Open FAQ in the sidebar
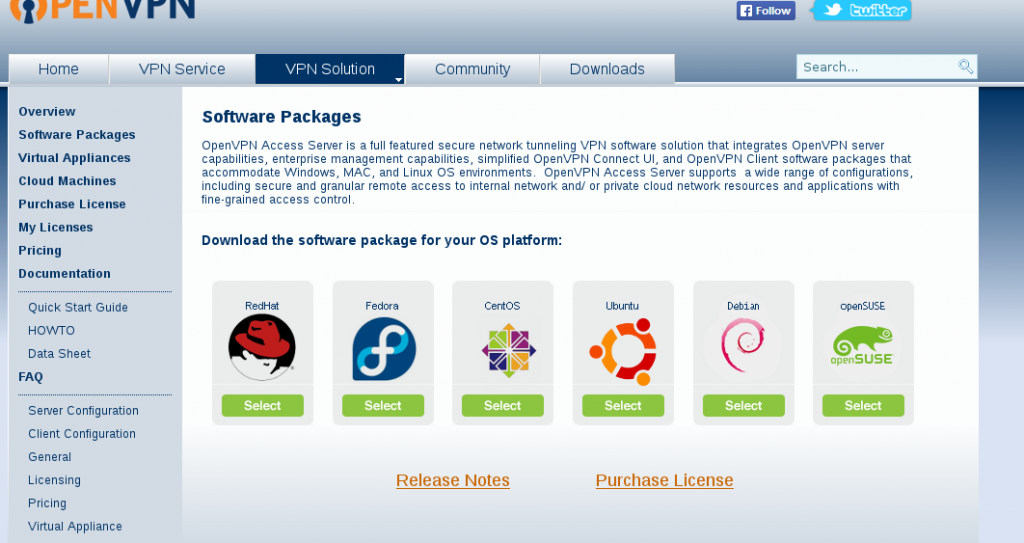This screenshot has width=1024, height=543. [31, 377]
